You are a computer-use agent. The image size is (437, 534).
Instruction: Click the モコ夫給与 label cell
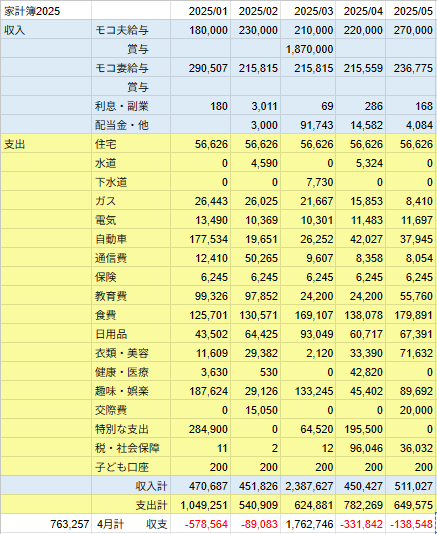tap(131, 30)
